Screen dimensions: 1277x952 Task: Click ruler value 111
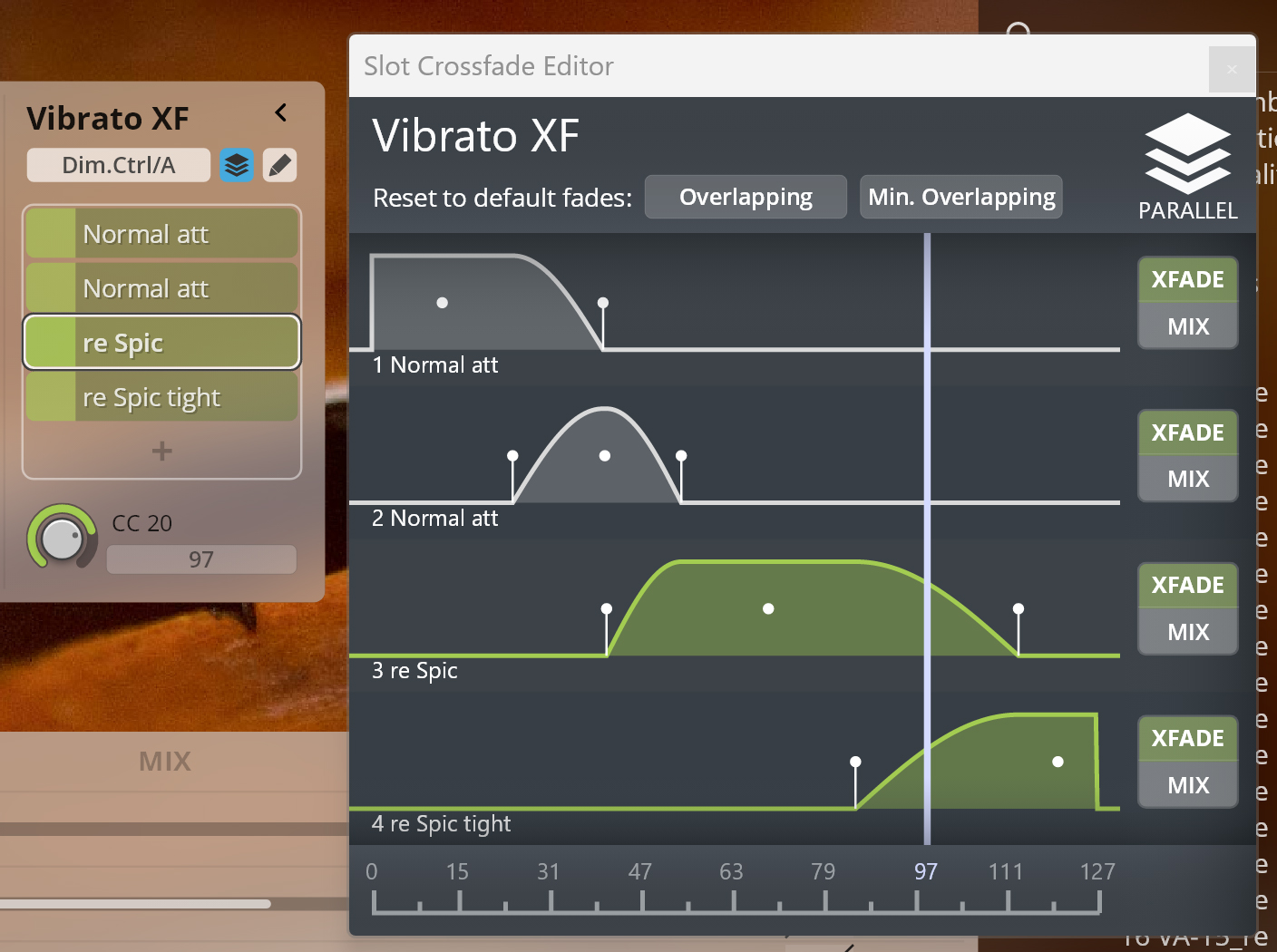1006,871
